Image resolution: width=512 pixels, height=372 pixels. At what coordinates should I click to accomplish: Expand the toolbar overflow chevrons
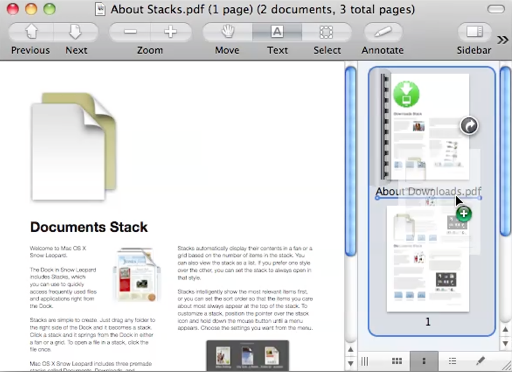point(503,40)
